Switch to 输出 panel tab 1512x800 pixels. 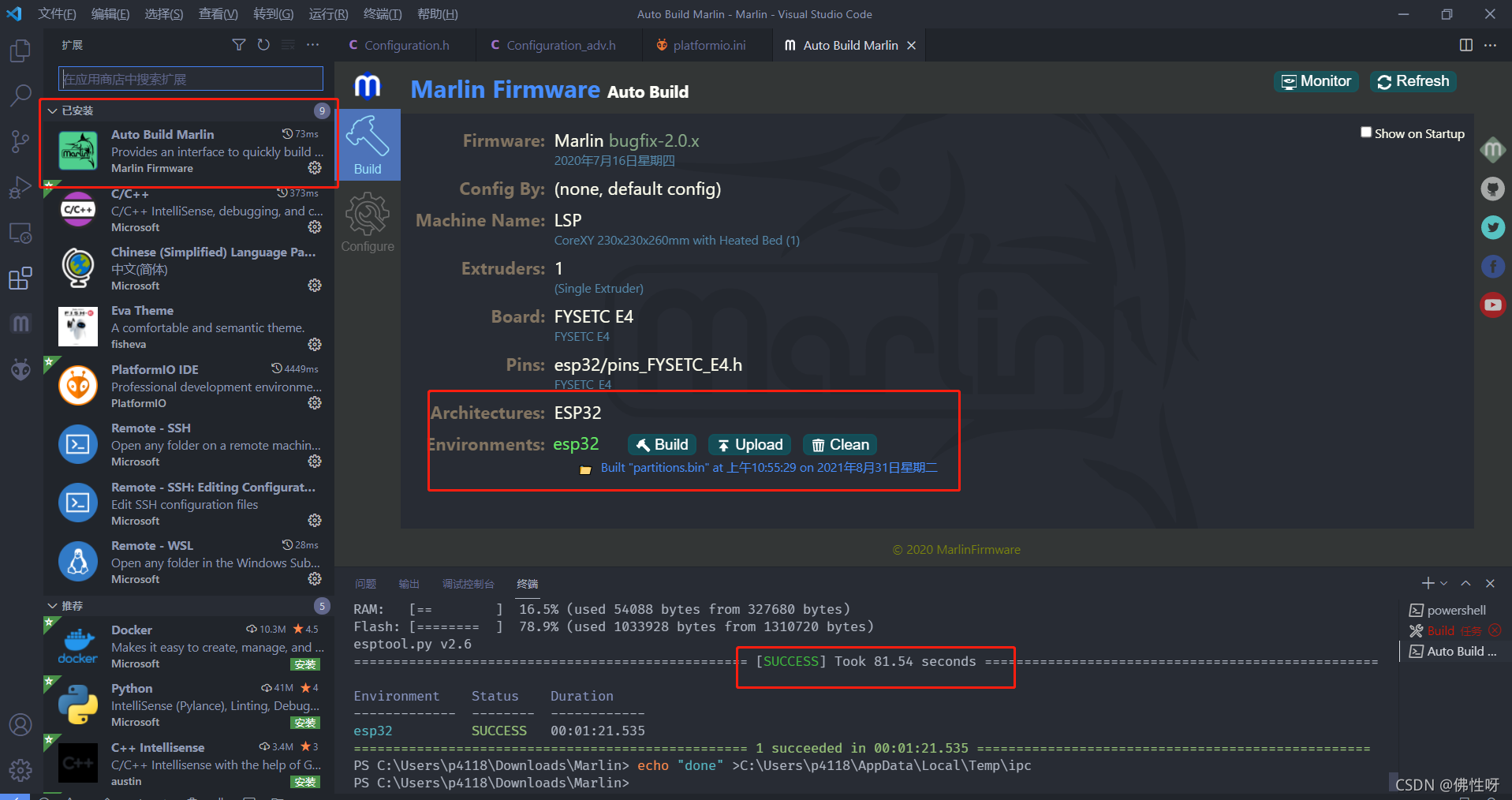click(x=409, y=584)
